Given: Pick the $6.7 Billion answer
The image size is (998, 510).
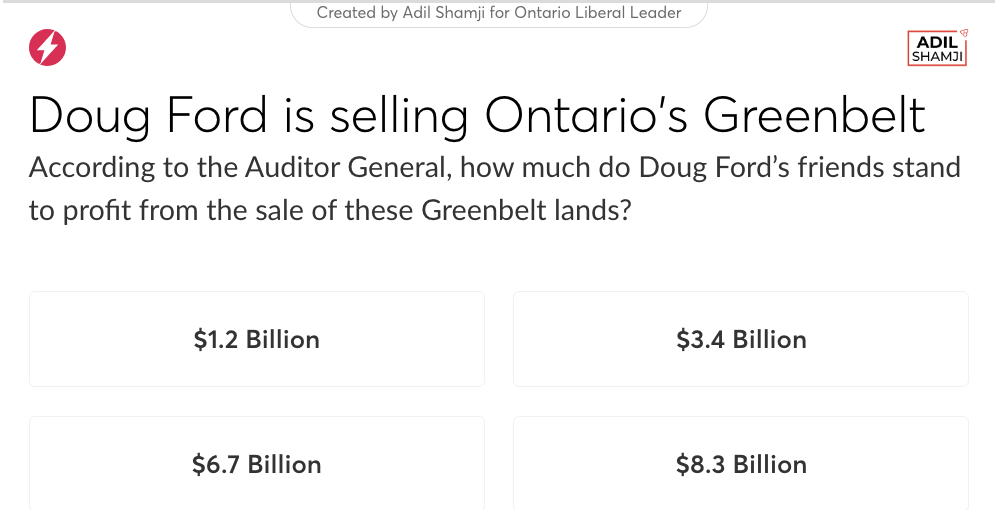Looking at the screenshot, I should pyautogui.click(x=257, y=464).
